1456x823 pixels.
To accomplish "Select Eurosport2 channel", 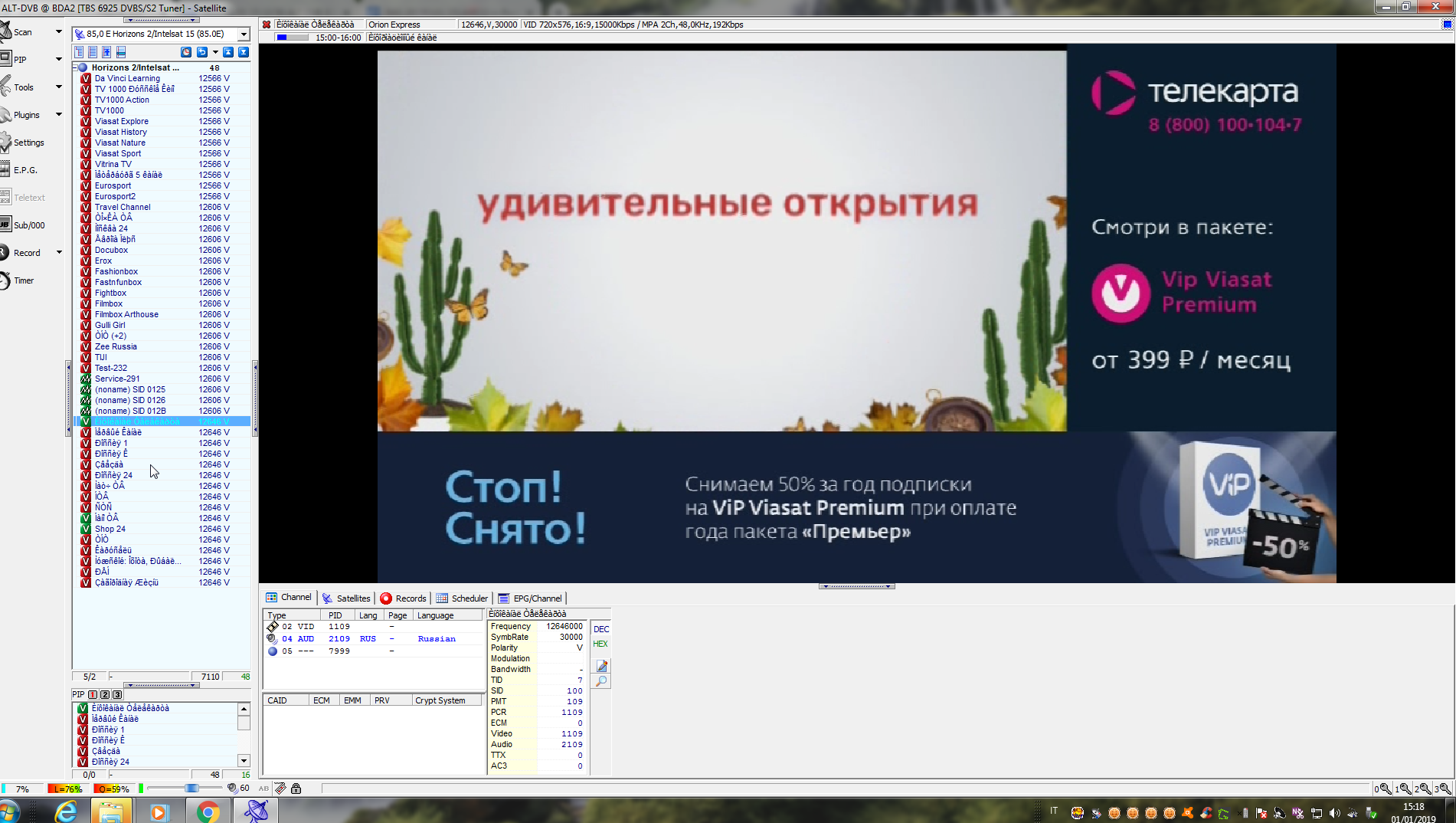I will point(115,196).
